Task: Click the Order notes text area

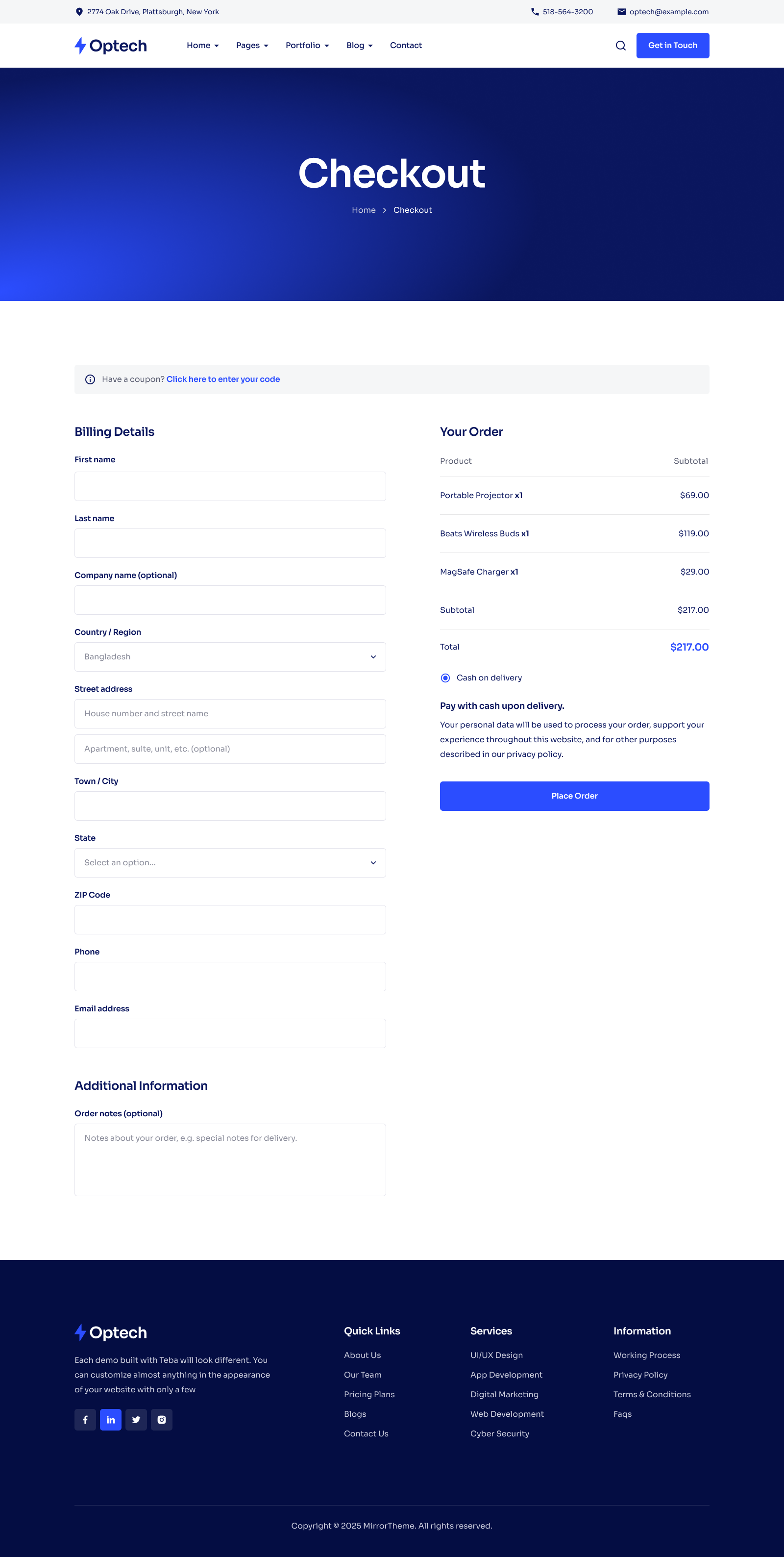Action: coord(229,1159)
